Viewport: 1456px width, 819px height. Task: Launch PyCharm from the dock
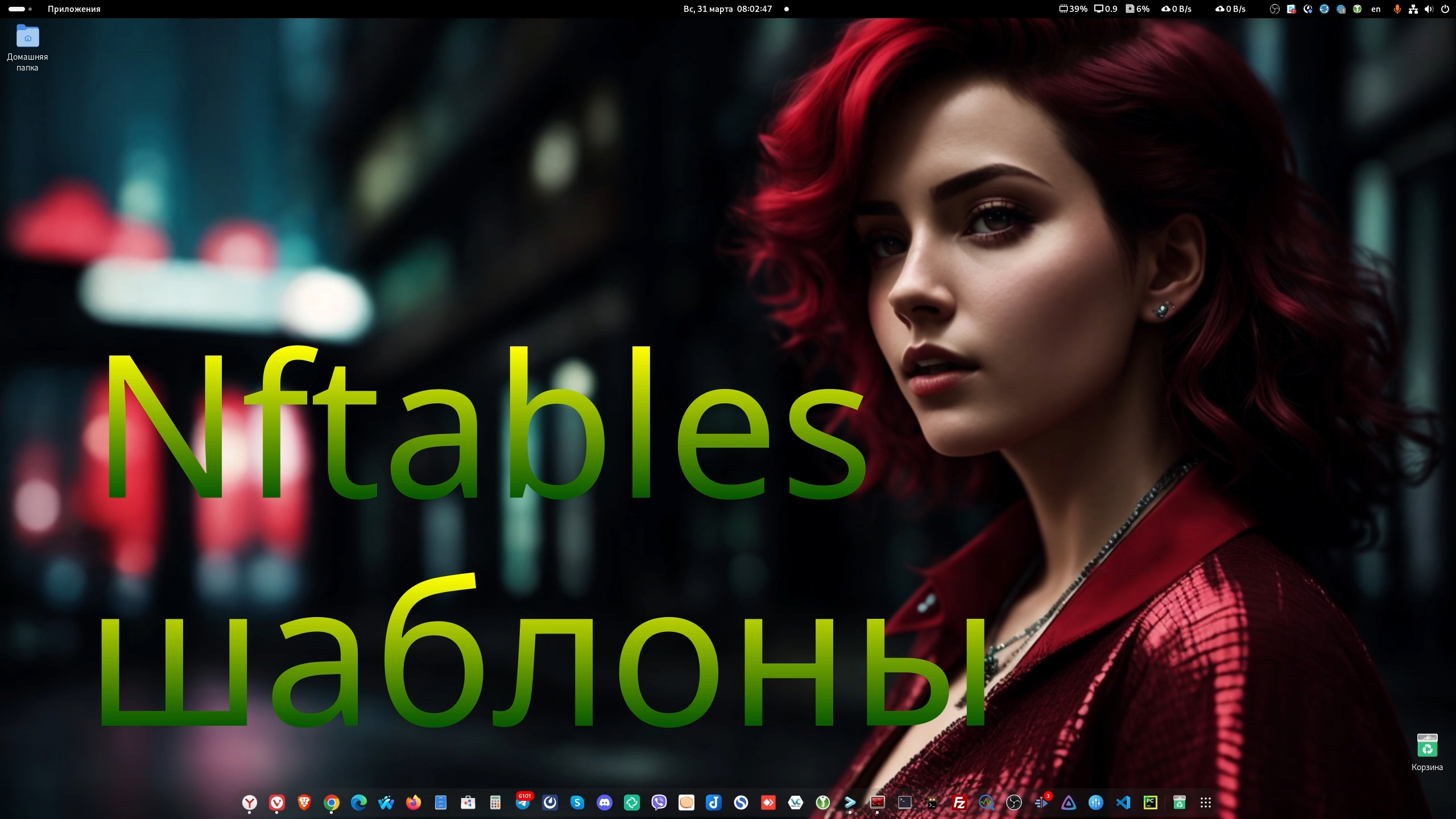tap(1150, 803)
